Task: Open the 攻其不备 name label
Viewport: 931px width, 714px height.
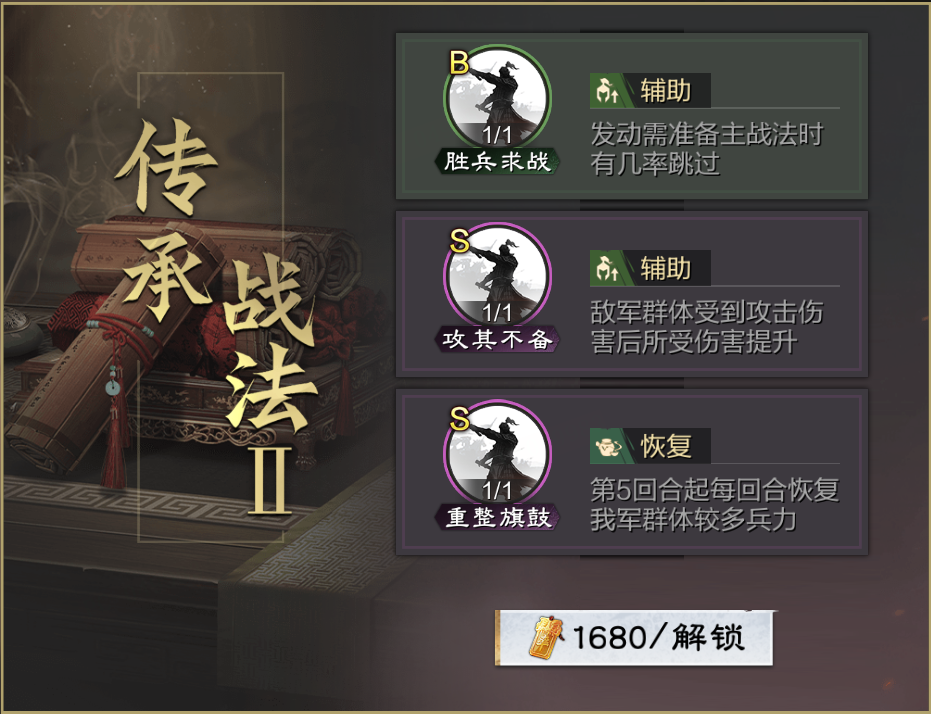Action: coord(497,339)
